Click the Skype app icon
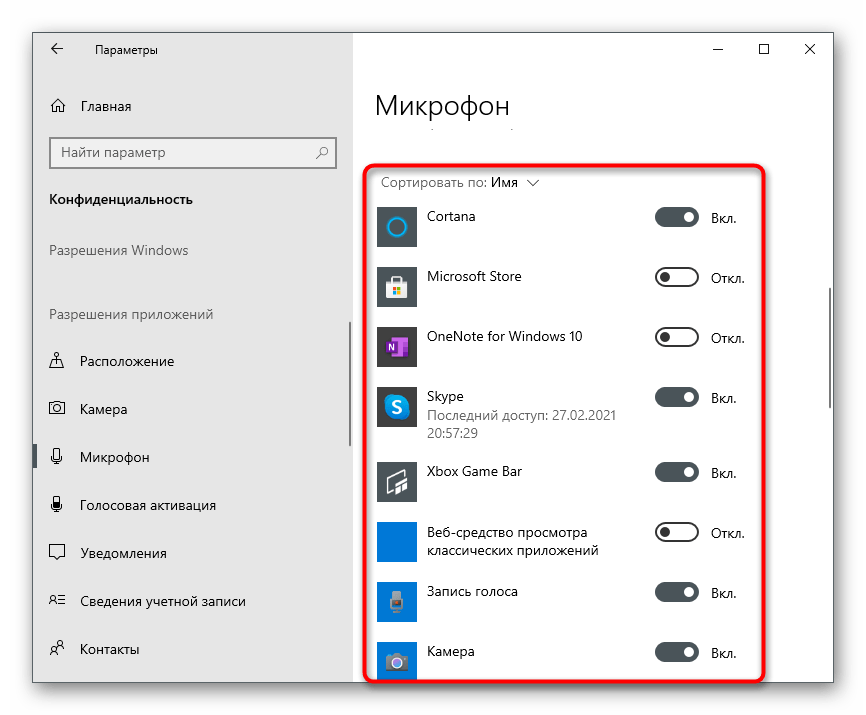The image size is (866, 715). (396, 407)
